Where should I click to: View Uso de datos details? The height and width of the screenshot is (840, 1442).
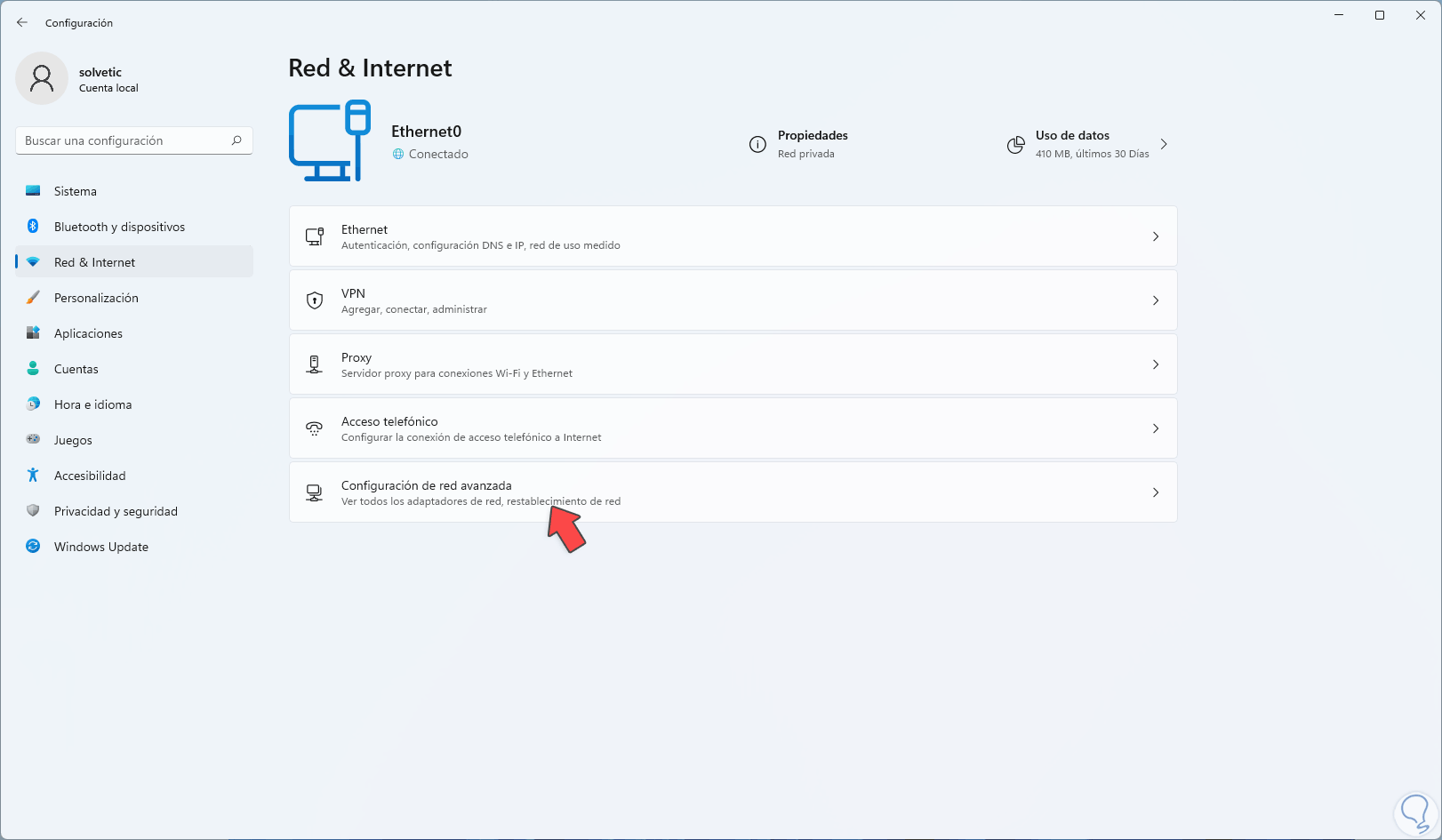(x=1088, y=144)
